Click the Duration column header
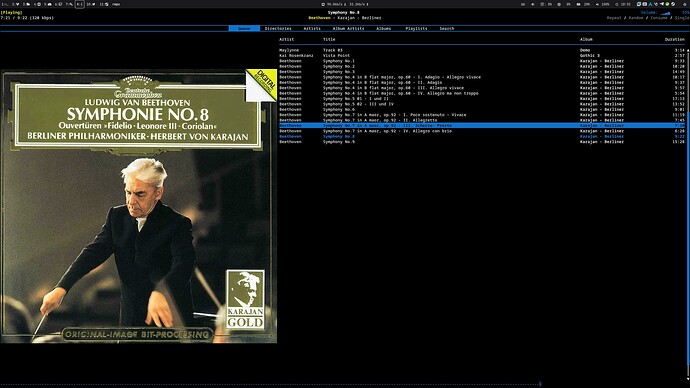Image resolution: width=690 pixels, height=388 pixels. (675, 40)
